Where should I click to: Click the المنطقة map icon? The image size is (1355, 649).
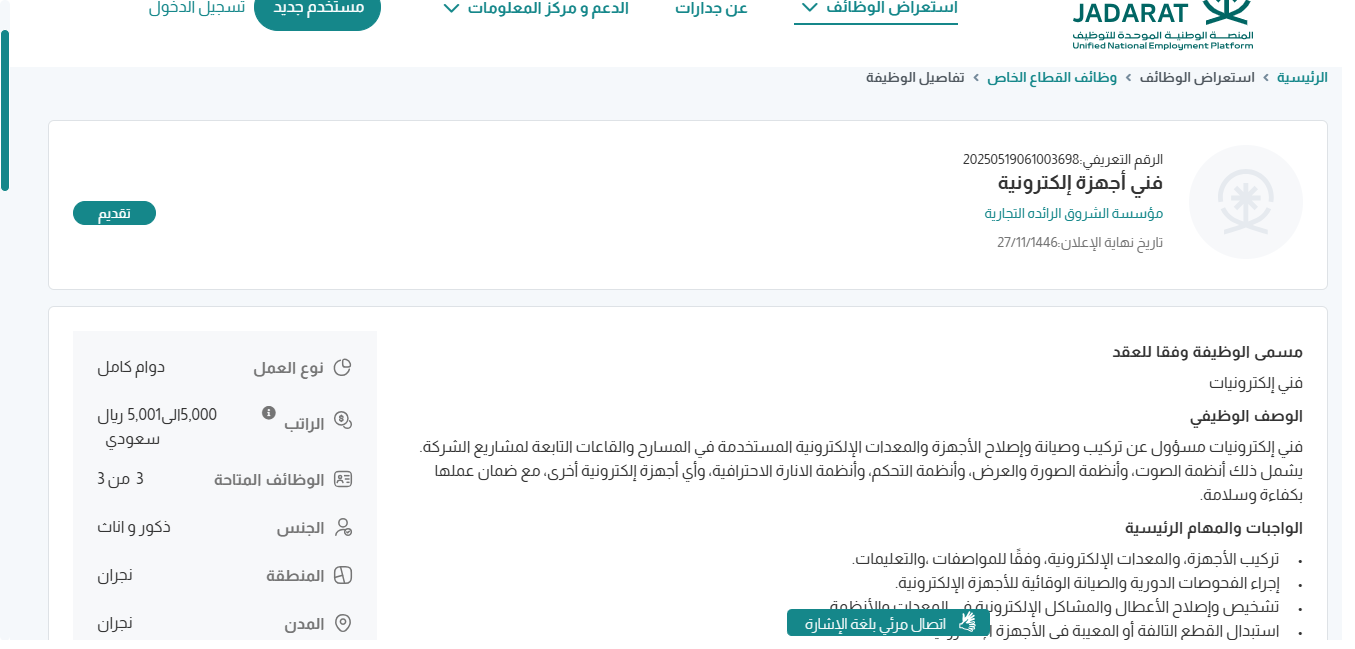(x=343, y=576)
